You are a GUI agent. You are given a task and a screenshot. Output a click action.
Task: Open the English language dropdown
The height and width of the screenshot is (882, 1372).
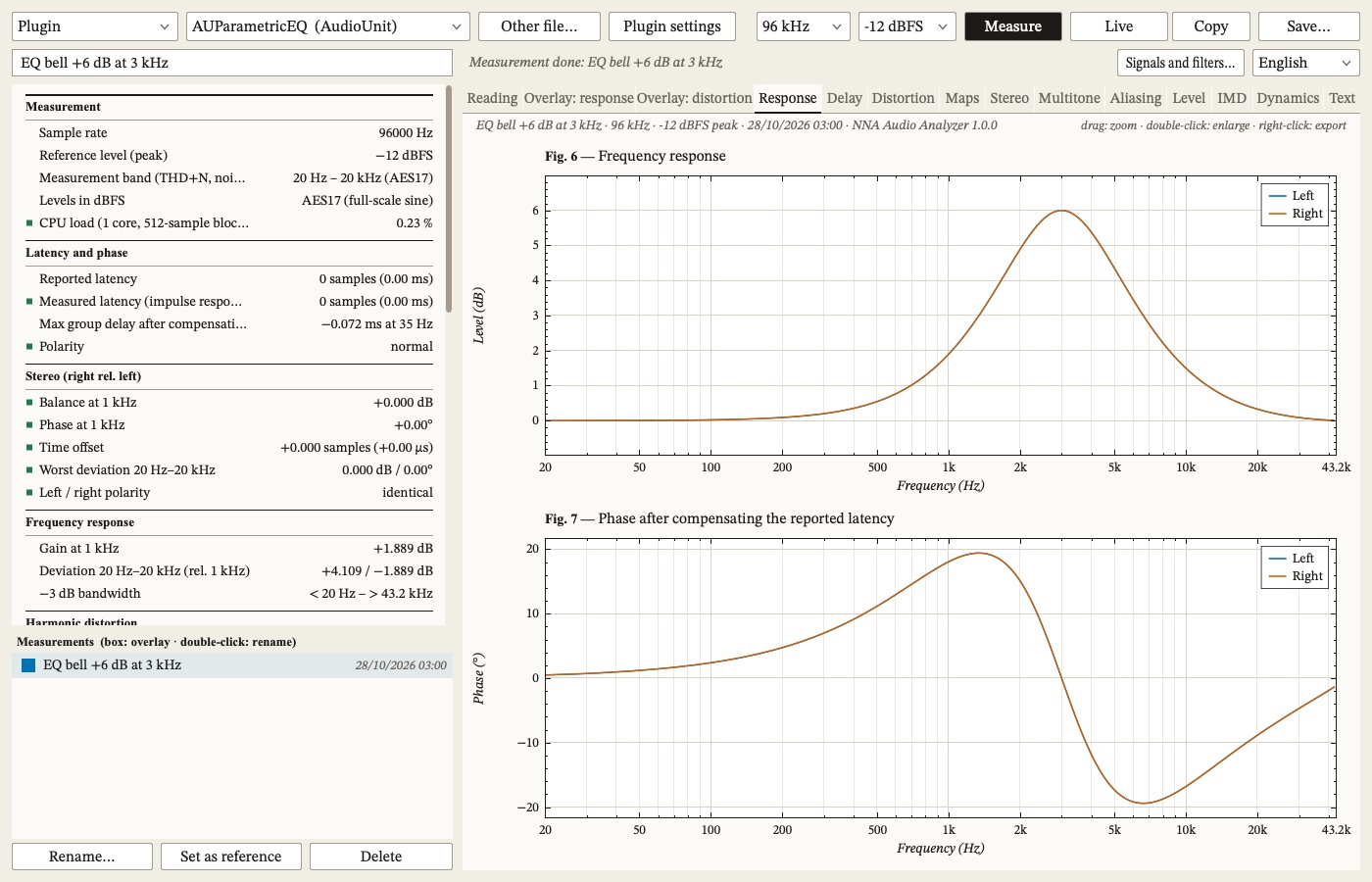(1305, 63)
